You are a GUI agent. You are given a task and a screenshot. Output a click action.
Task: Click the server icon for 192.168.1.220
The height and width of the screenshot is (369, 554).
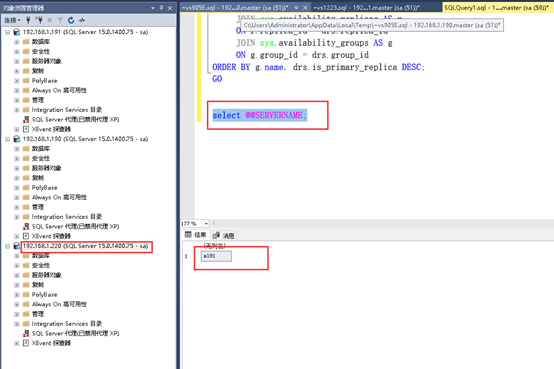17,246
